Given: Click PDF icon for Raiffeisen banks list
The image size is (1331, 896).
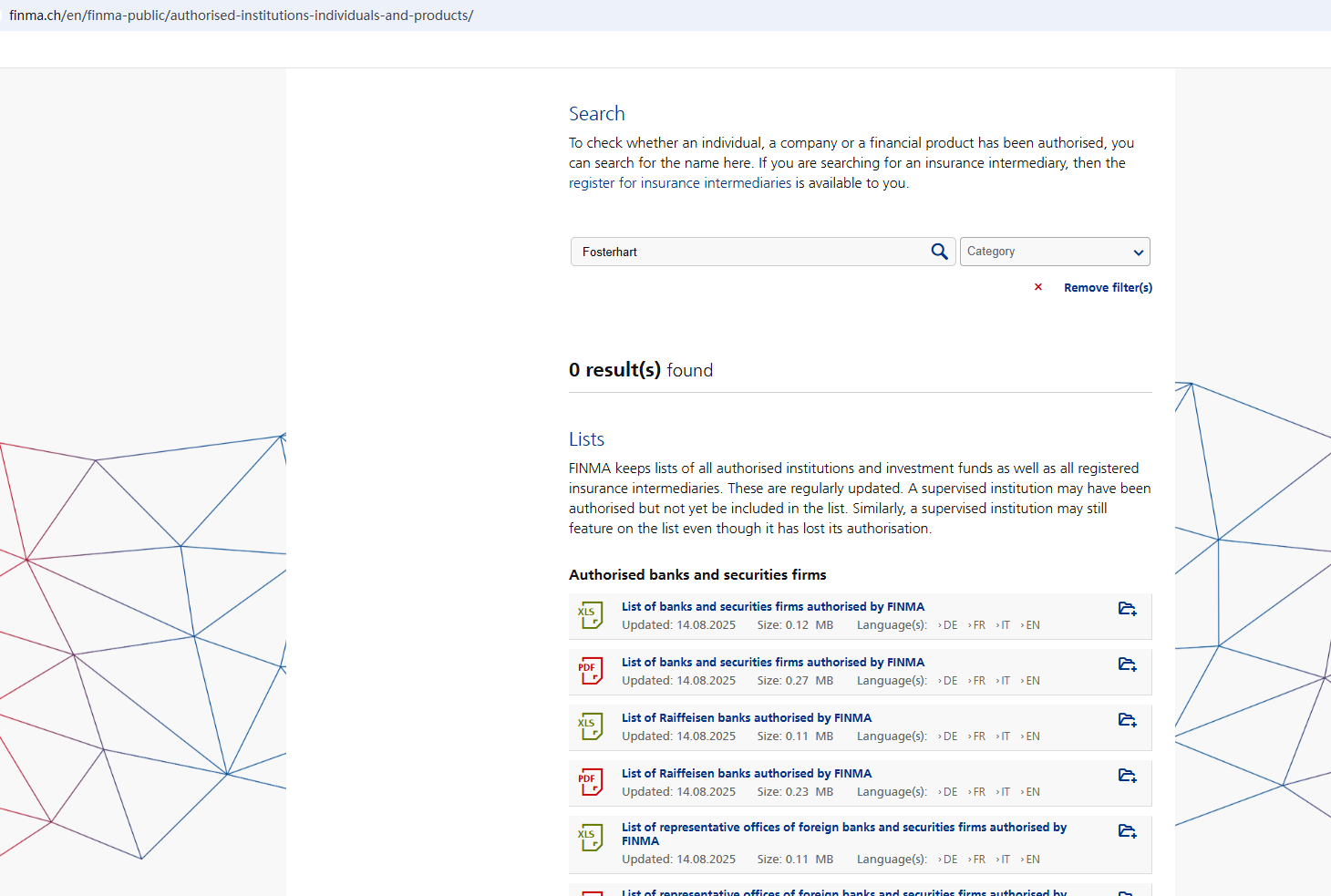Looking at the screenshot, I should (590, 783).
